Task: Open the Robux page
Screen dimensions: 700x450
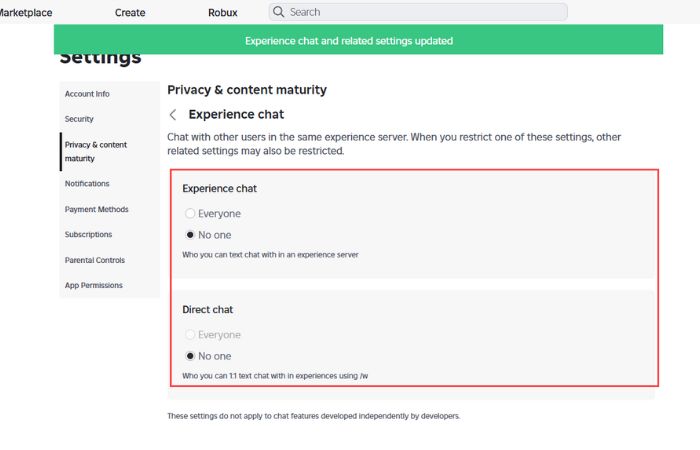Action: (222, 12)
